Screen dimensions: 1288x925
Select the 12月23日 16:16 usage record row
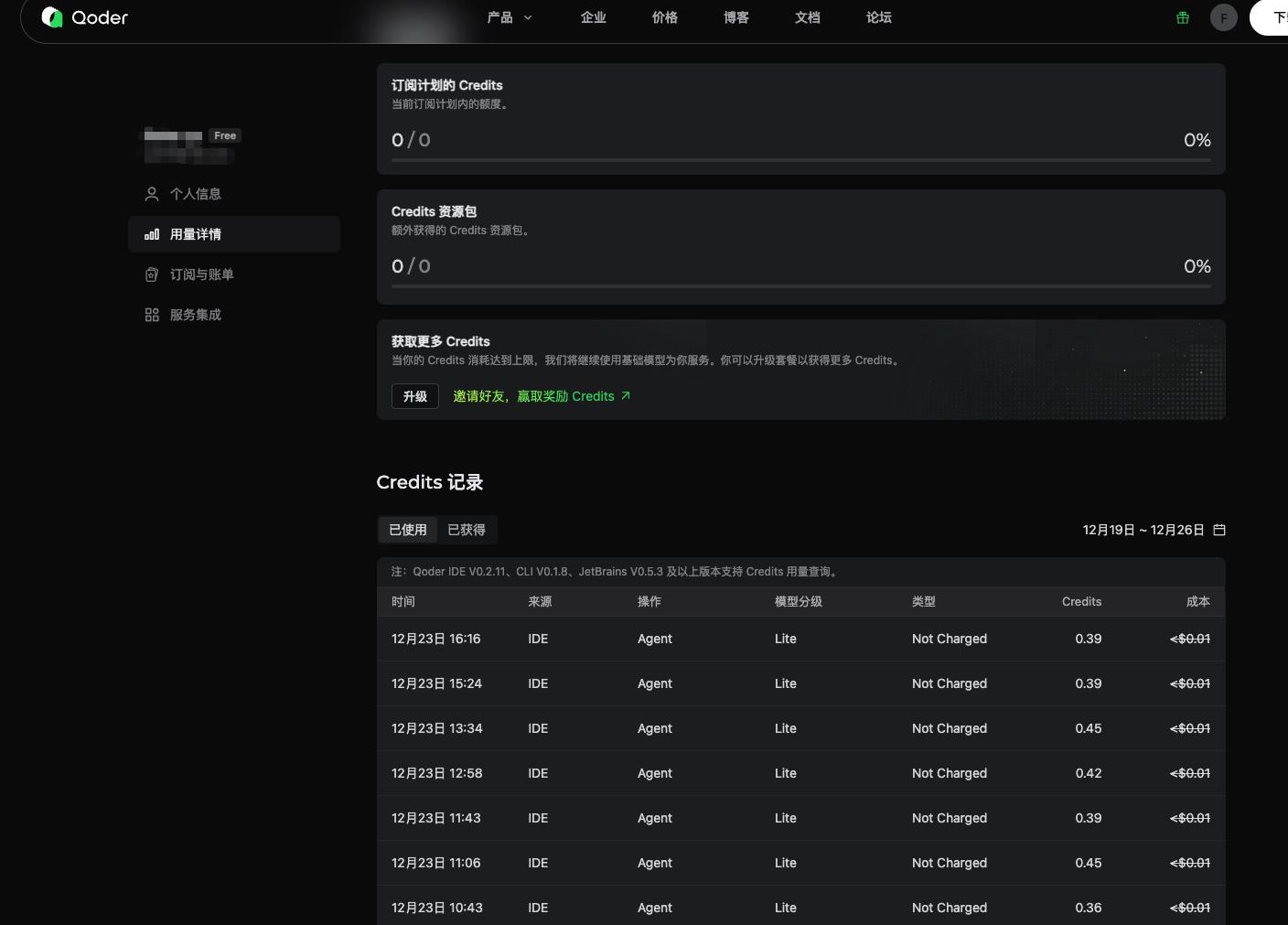click(x=800, y=639)
